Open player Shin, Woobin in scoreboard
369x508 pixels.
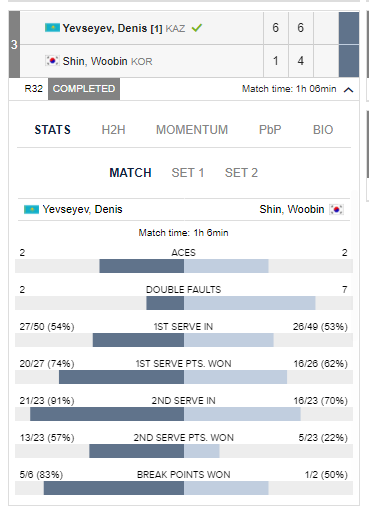coord(95,61)
